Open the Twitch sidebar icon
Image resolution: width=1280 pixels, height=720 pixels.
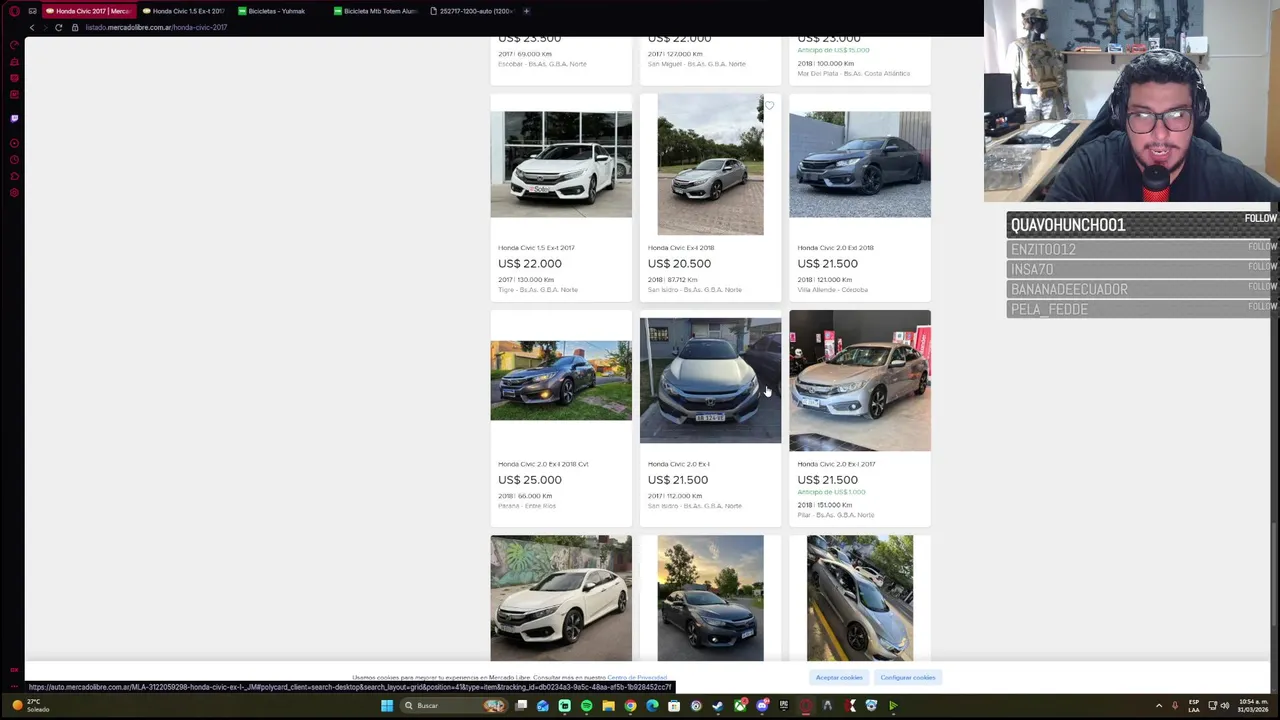coord(14,118)
